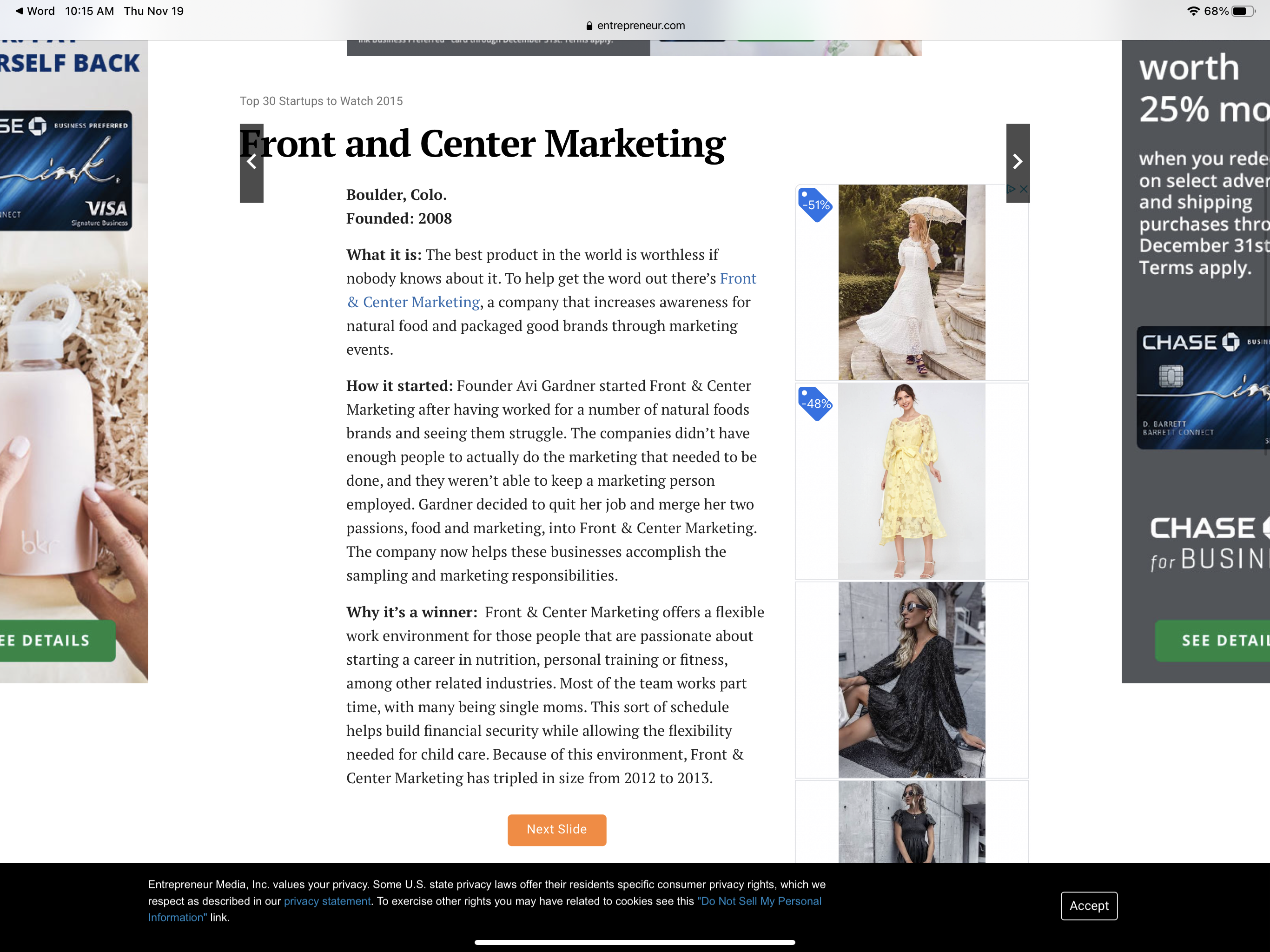
Task: Tap the home indicator bar
Action: pos(635,942)
